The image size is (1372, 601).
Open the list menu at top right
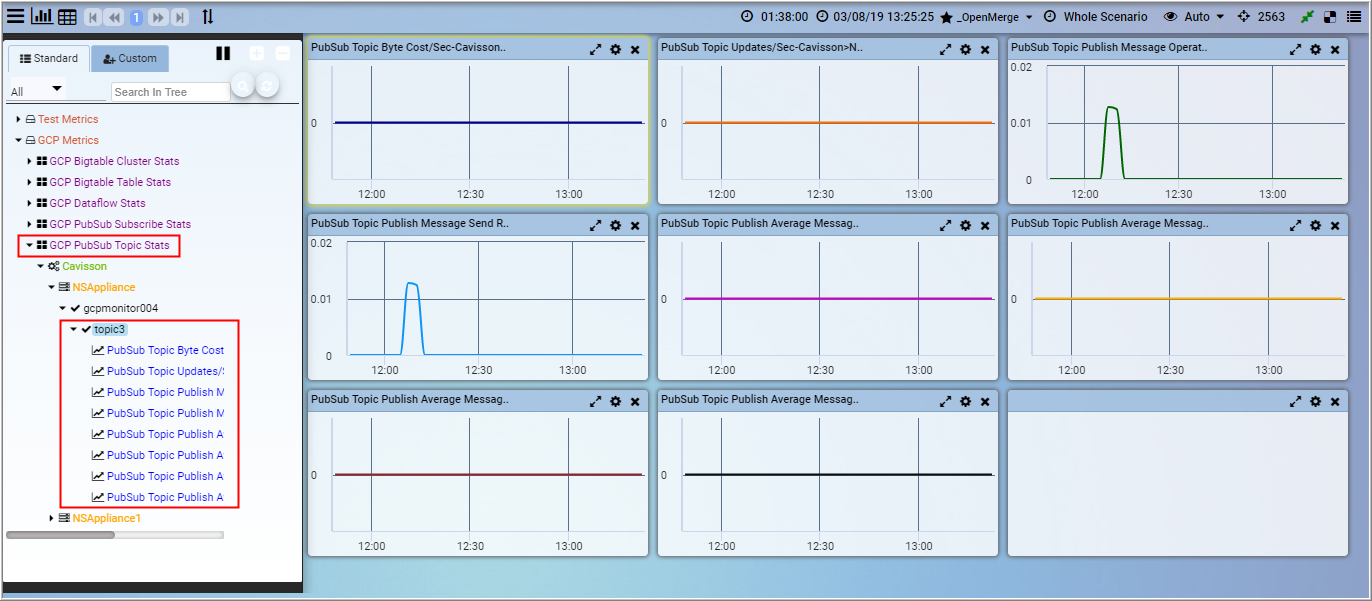point(1354,17)
